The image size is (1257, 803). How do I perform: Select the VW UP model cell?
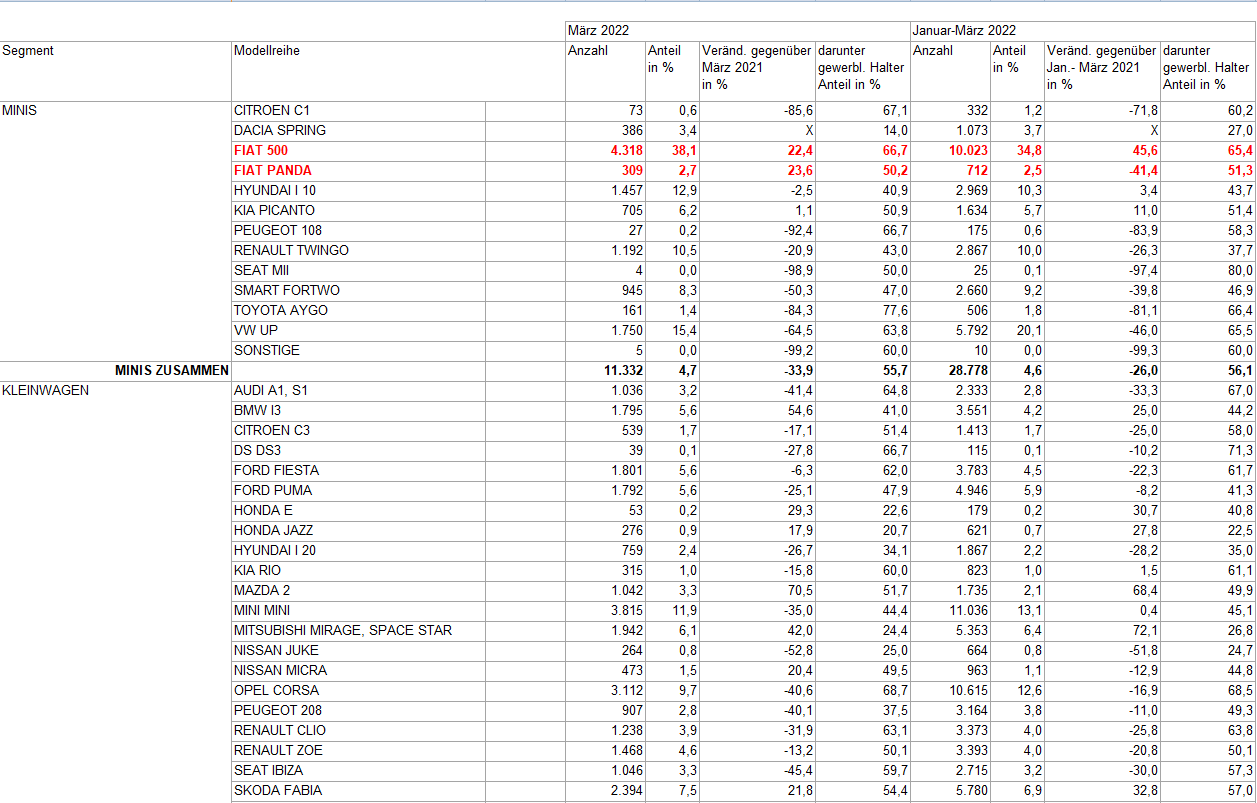pos(256,330)
